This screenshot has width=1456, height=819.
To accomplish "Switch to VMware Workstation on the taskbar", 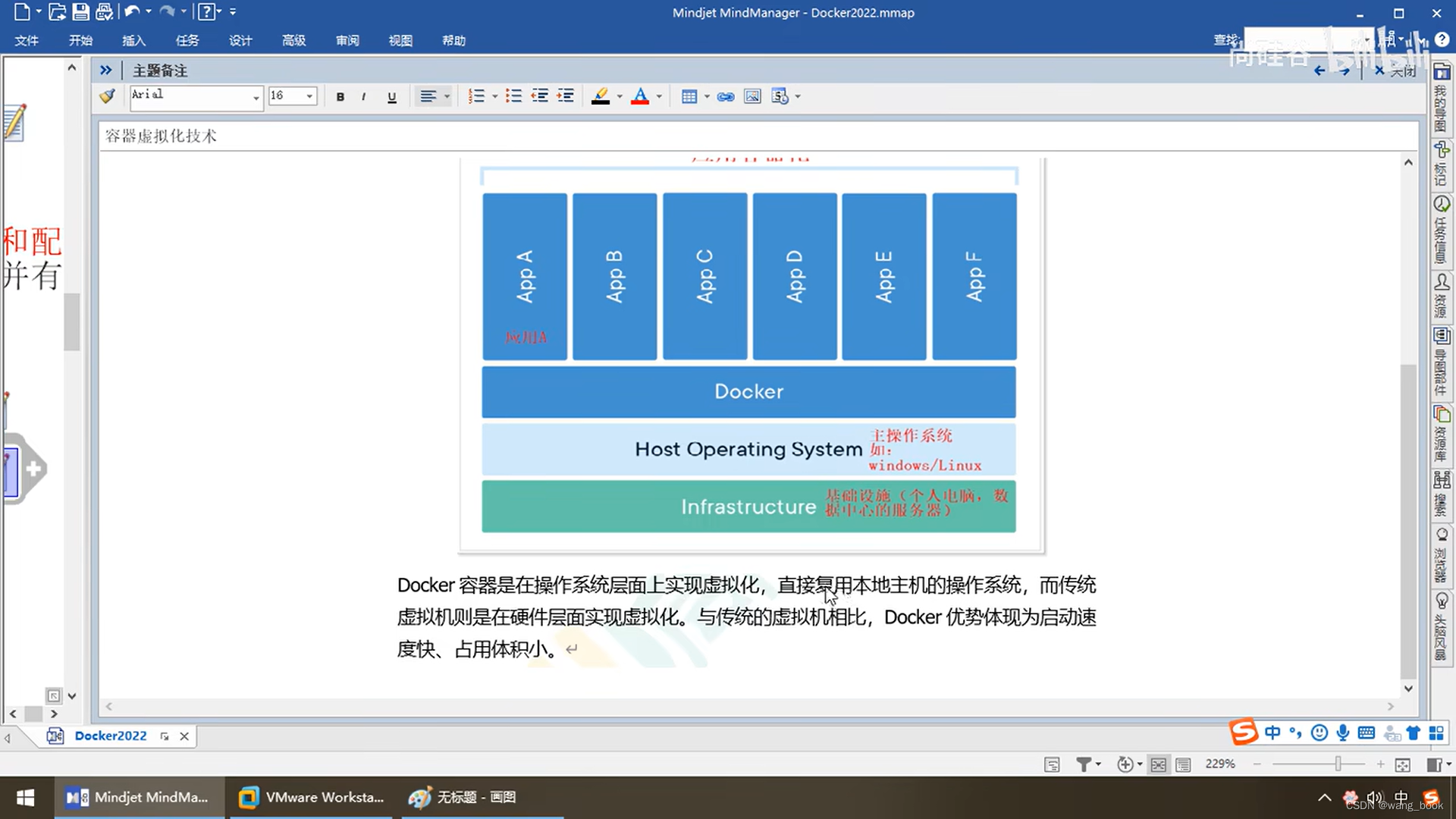I will [x=311, y=797].
